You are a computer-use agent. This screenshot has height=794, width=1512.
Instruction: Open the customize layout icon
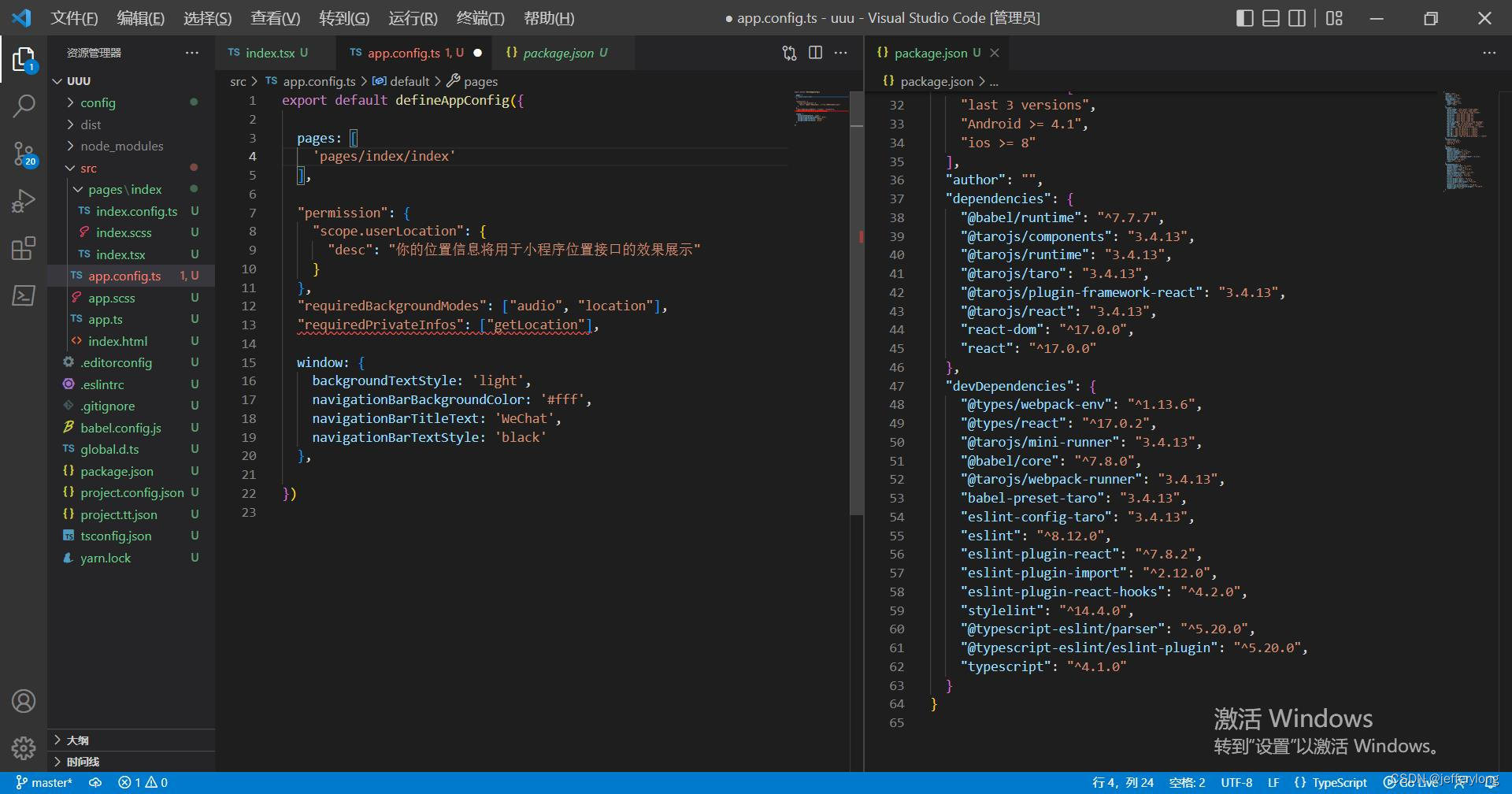point(1334,18)
